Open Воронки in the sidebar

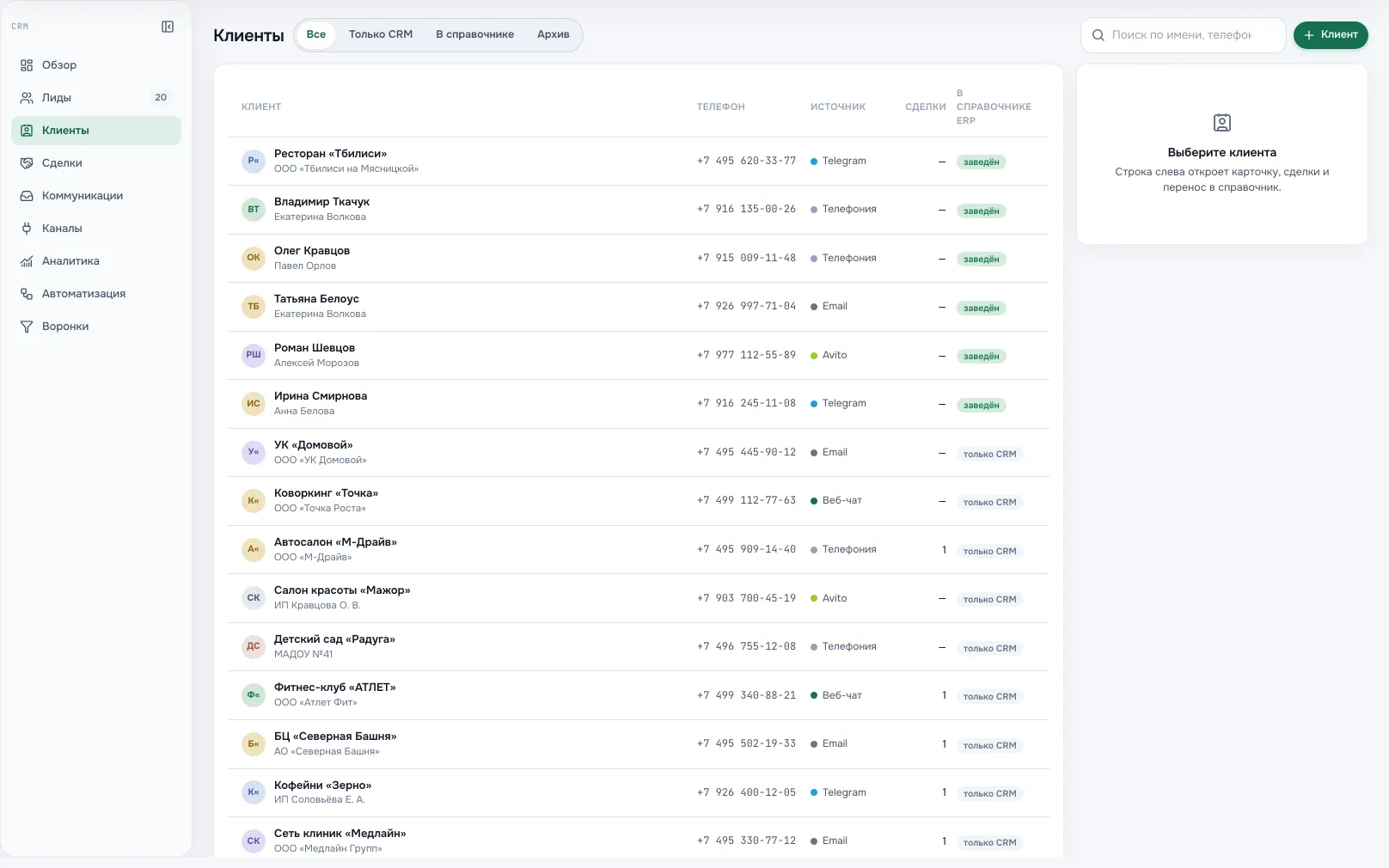click(x=96, y=327)
